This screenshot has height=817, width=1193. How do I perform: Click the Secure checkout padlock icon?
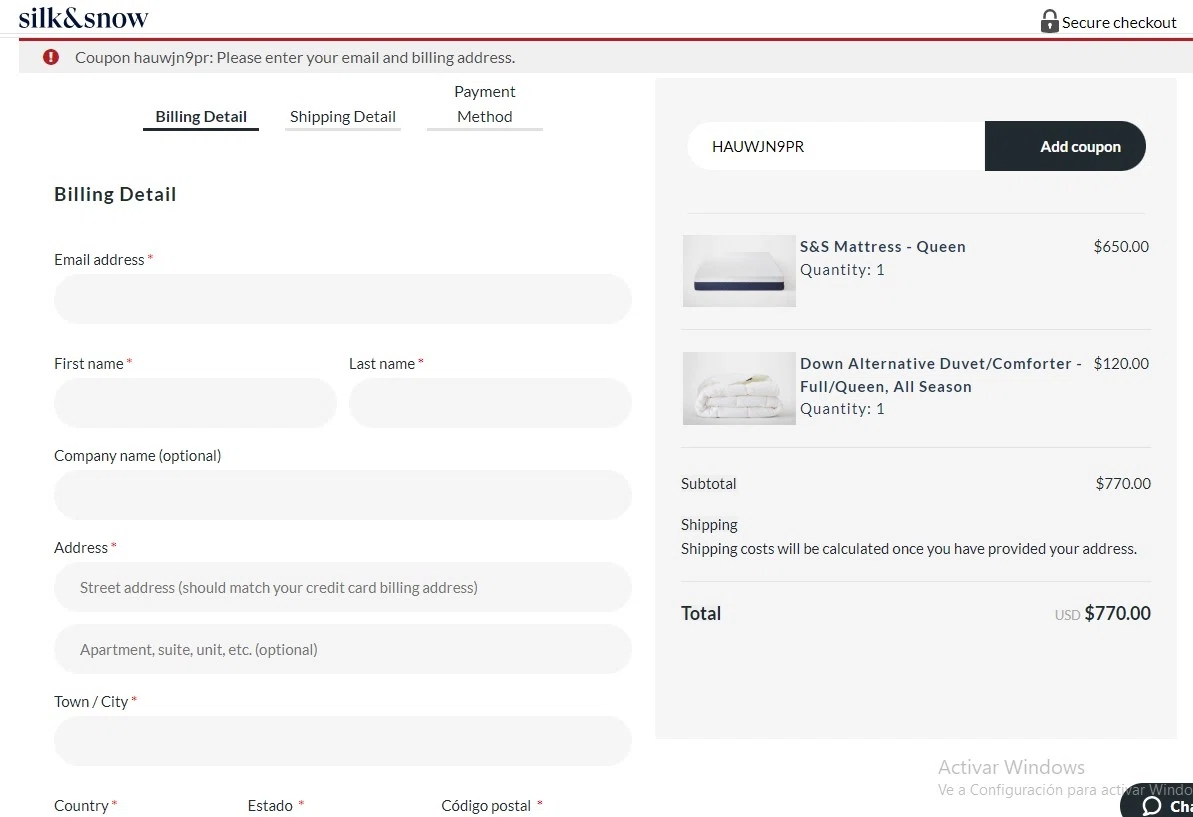coord(1049,21)
